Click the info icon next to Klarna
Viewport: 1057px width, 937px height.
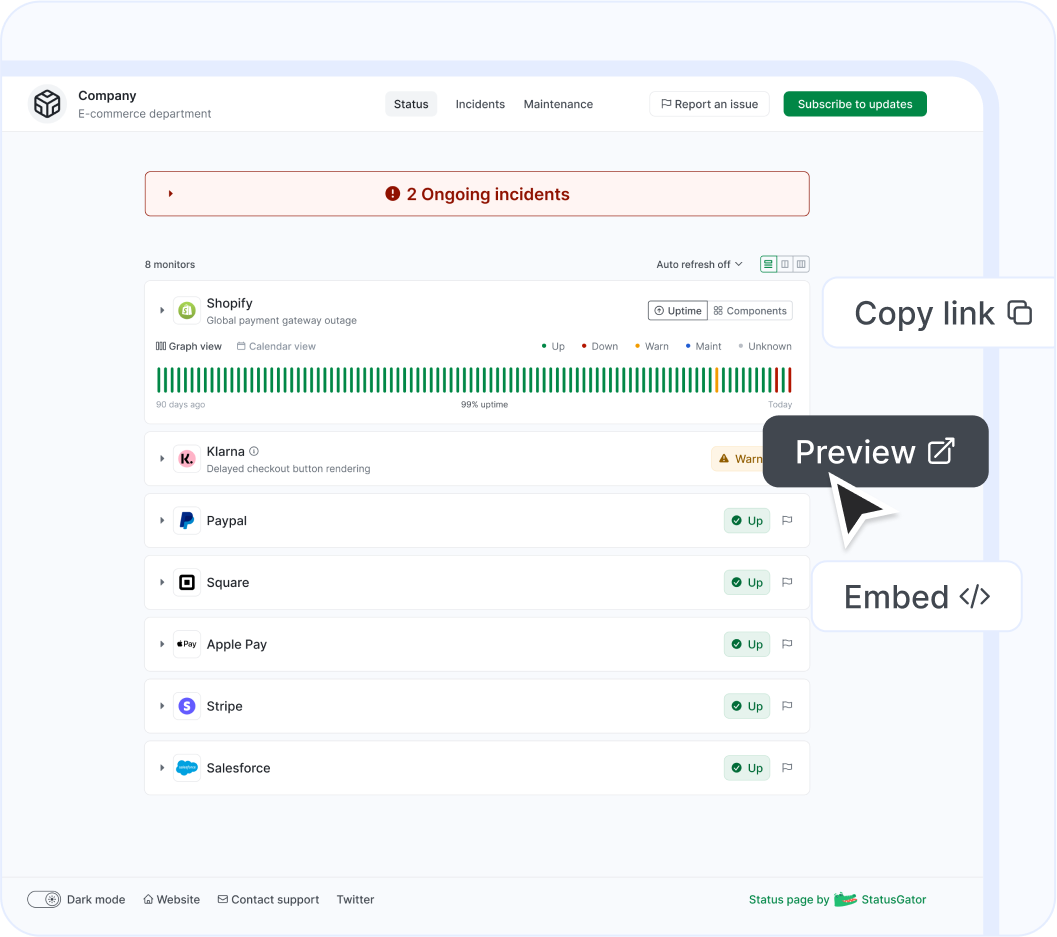tap(252, 451)
